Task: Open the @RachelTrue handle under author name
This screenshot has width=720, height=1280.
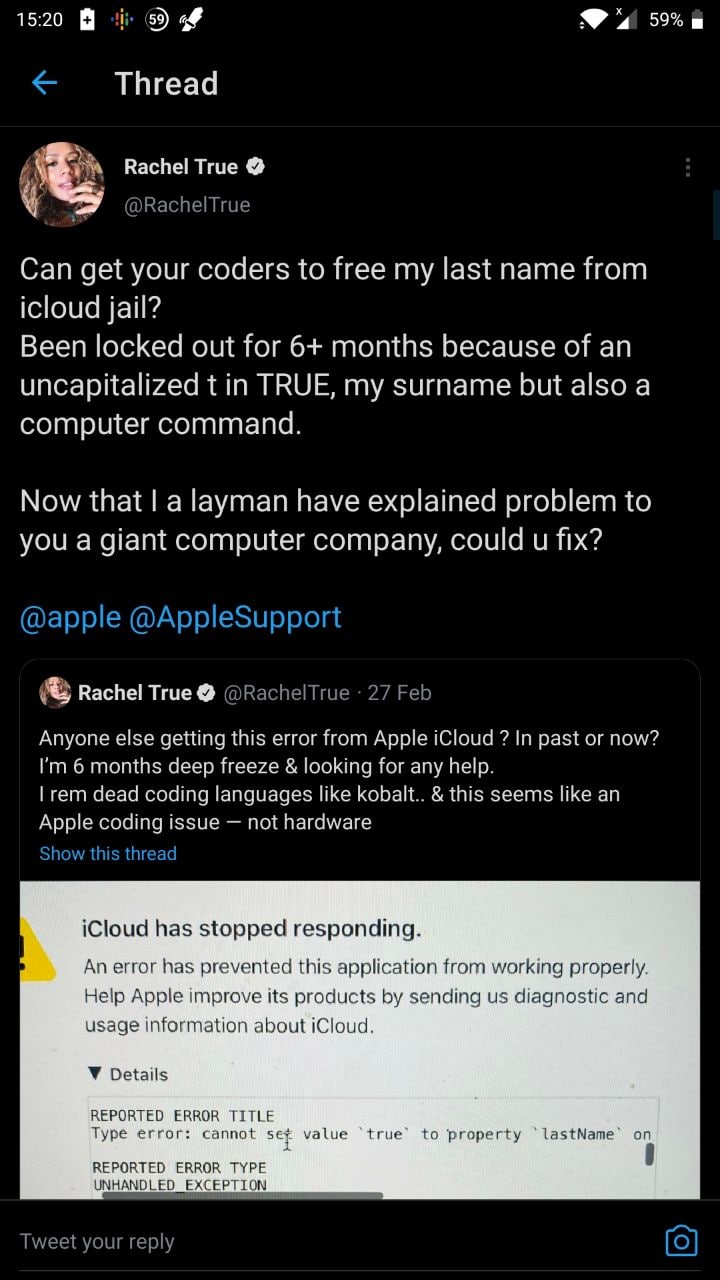Action: [187, 205]
